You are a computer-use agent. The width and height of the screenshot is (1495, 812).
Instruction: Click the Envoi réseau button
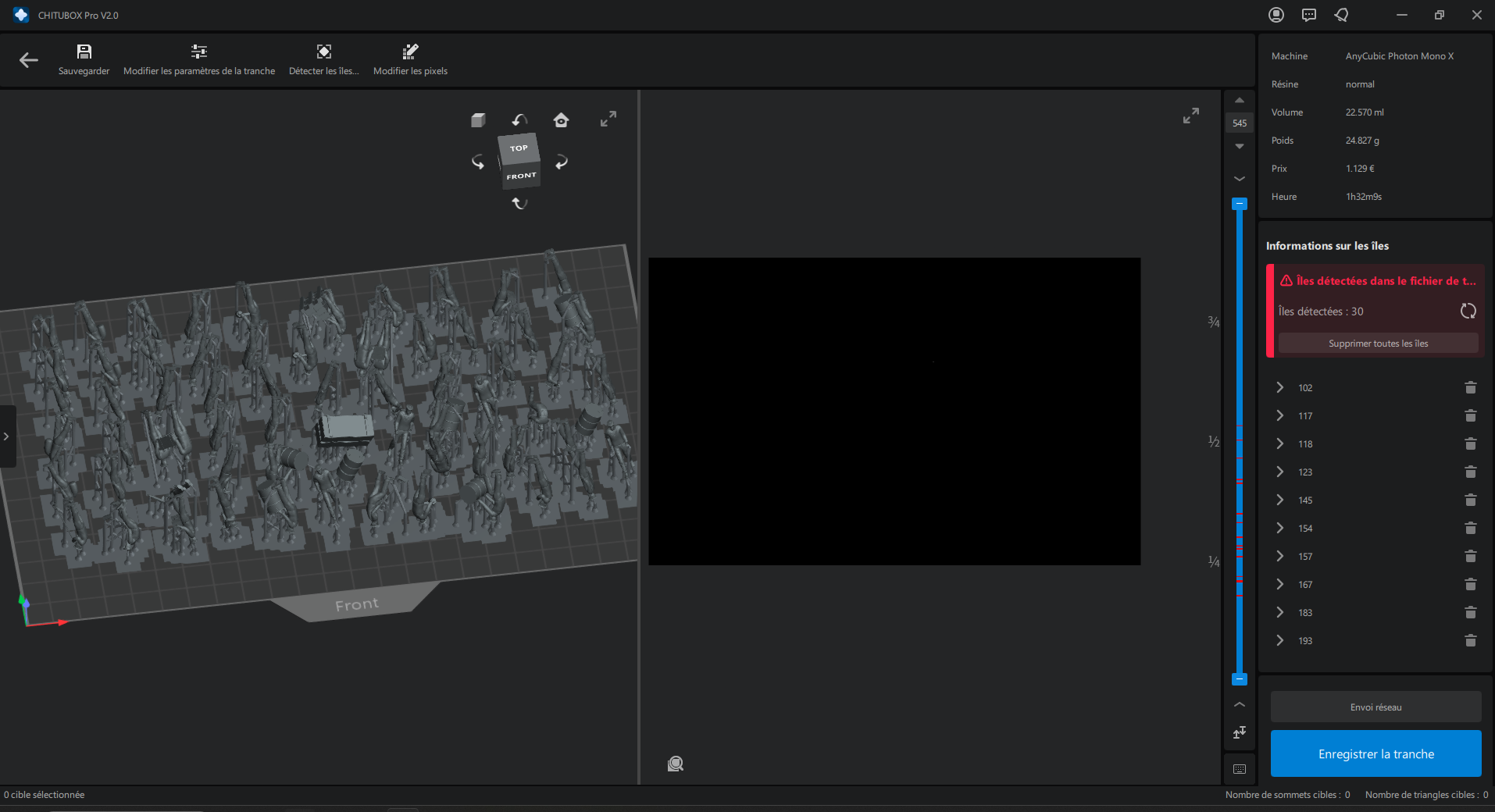(1375, 707)
